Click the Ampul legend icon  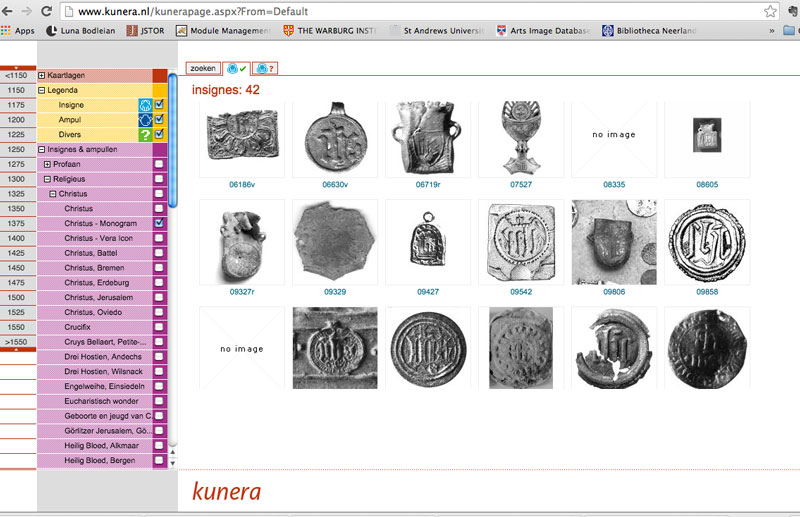click(144, 120)
